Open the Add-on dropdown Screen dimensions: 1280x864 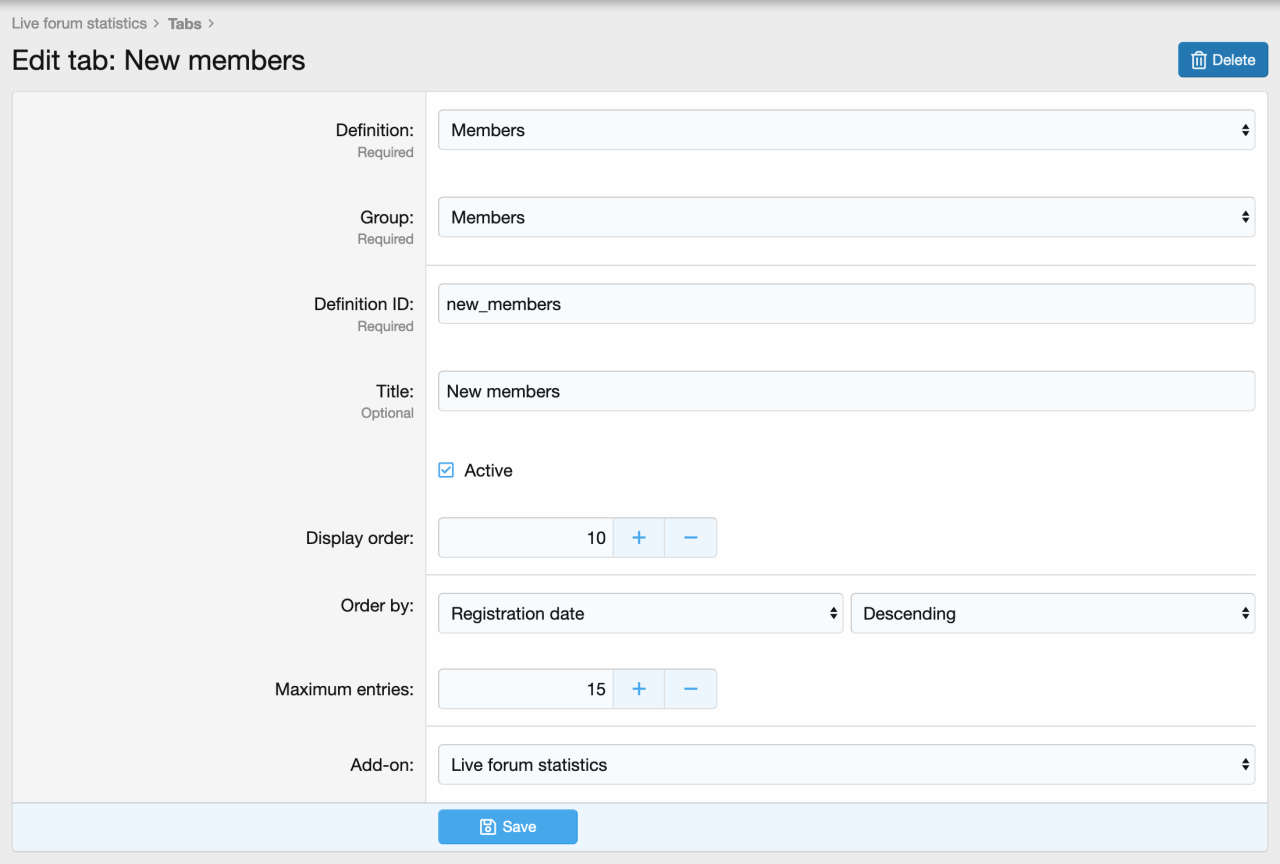point(846,765)
